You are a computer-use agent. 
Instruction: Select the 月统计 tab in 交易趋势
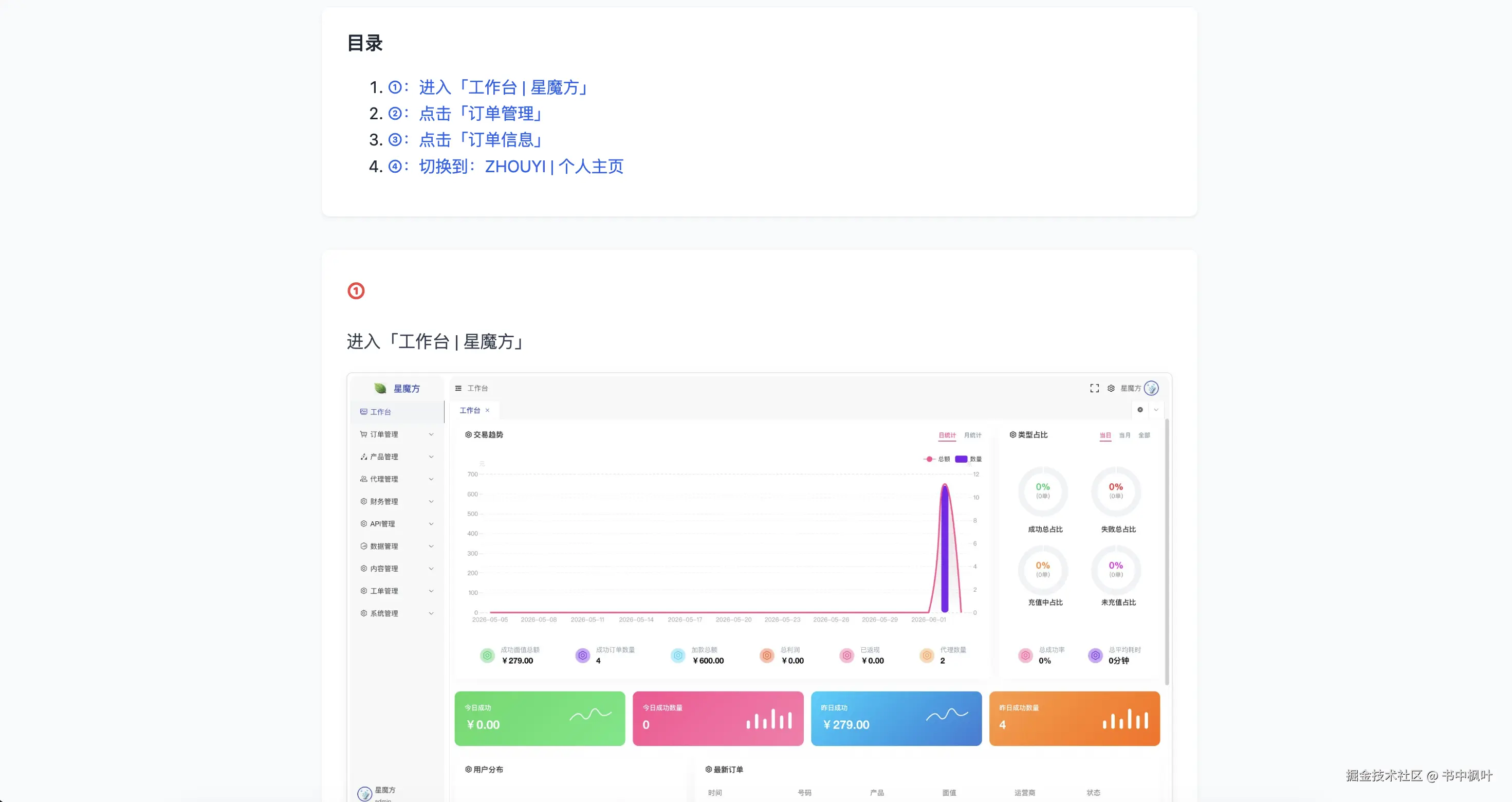tap(972, 435)
